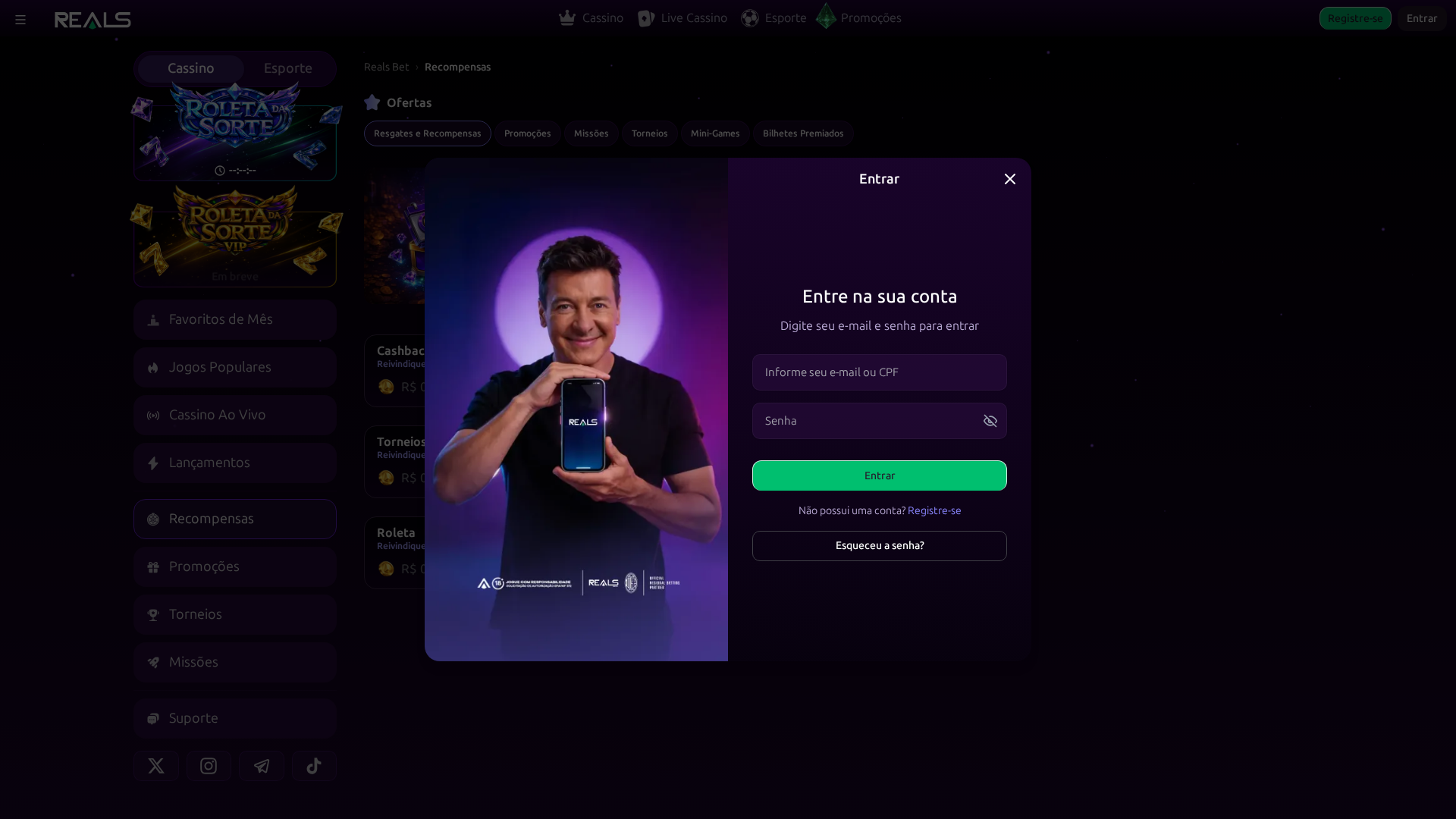
Task: Click the Torneios card coin icon
Action: (x=386, y=478)
